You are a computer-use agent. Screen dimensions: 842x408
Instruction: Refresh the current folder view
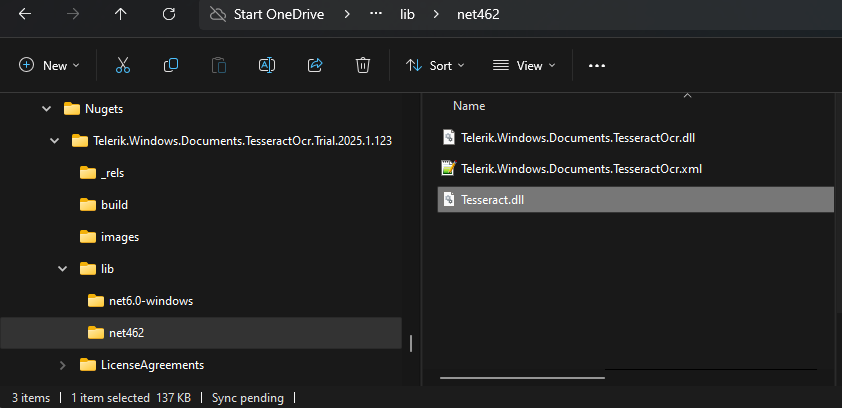169,15
